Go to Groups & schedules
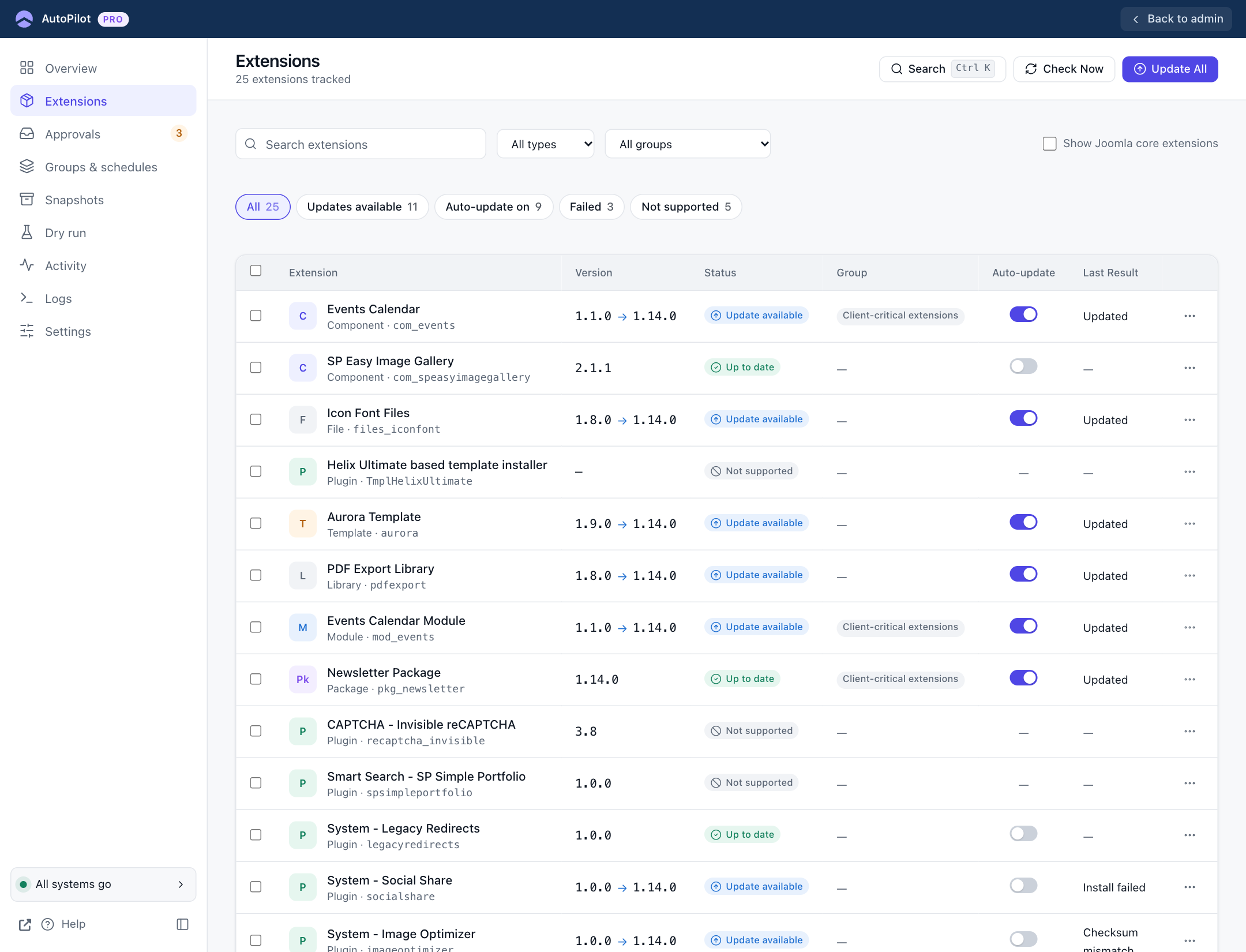Viewport: 1246px width, 952px height. tap(103, 167)
